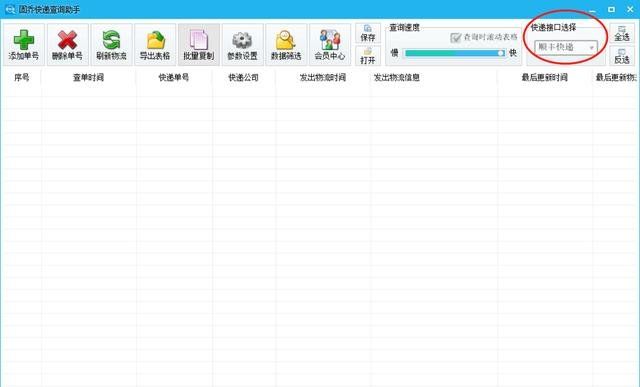Click the 快递公司 column header
The width and height of the screenshot is (640, 387).
tap(243, 77)
